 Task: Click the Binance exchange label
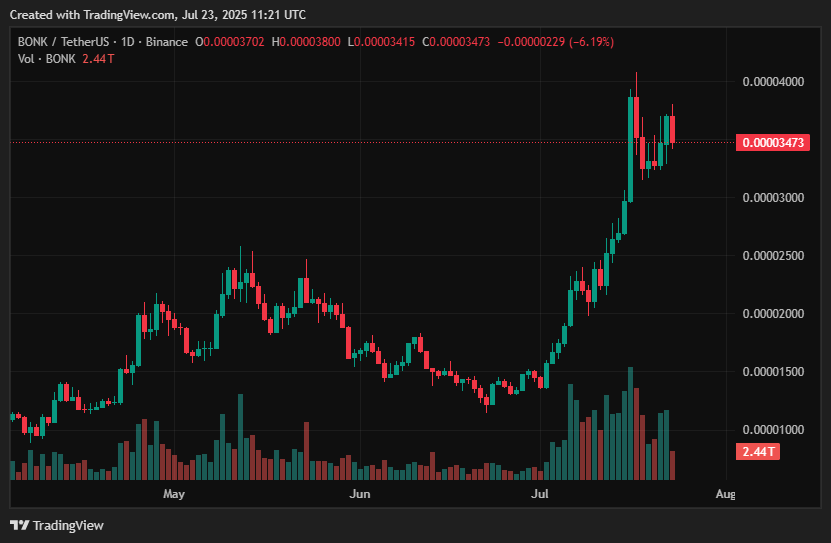coord(166,42)
